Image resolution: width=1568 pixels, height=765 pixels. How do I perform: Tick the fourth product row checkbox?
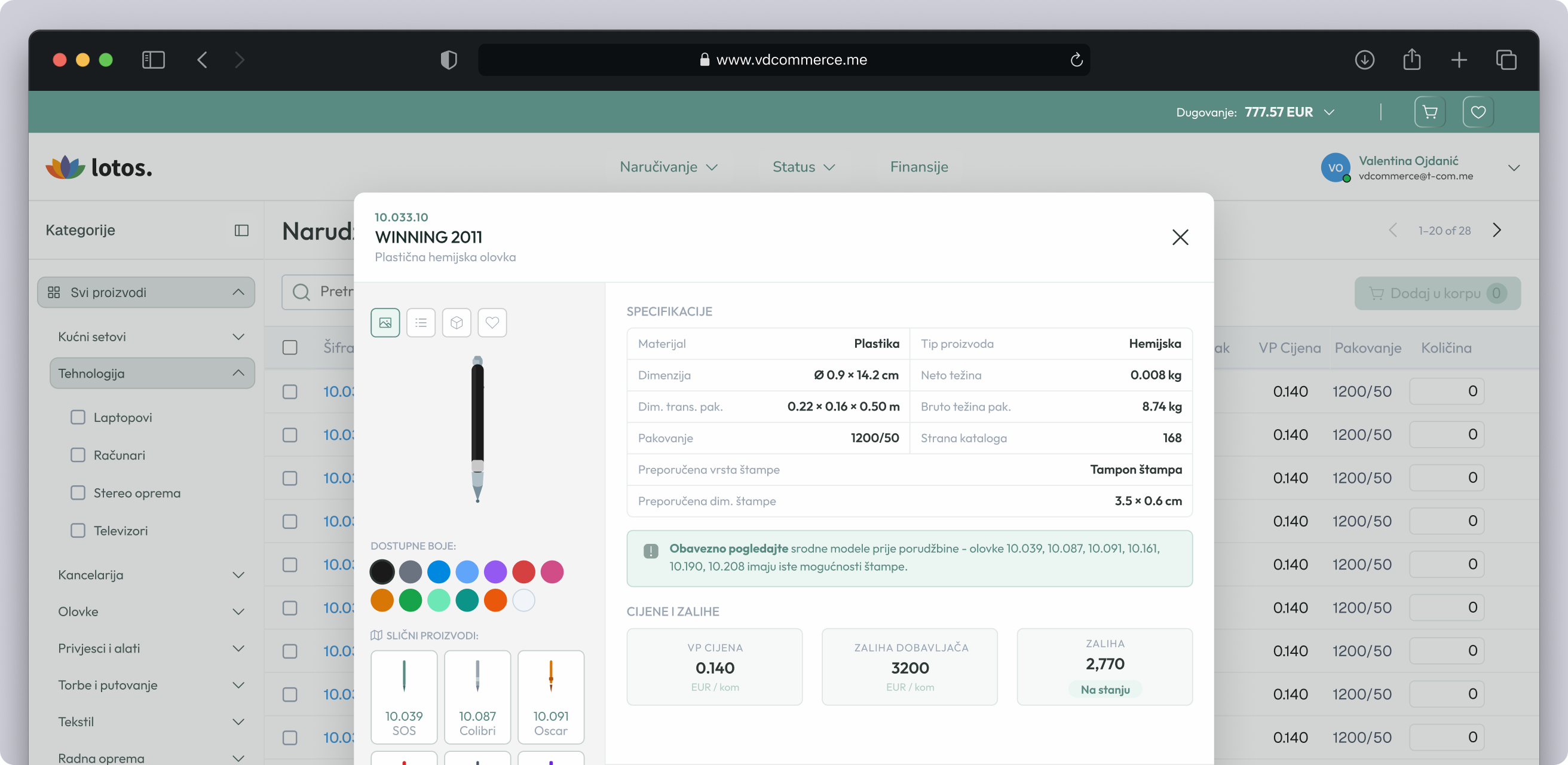290,521
